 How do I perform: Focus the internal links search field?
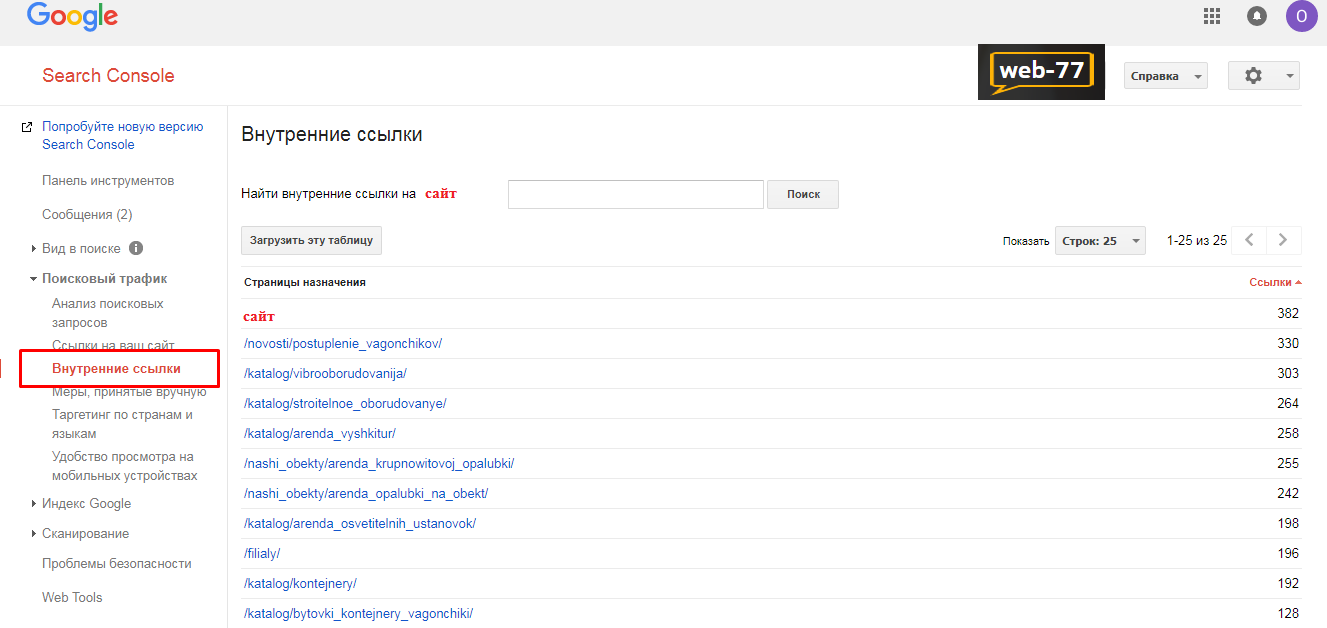click(x=636, y=194)
